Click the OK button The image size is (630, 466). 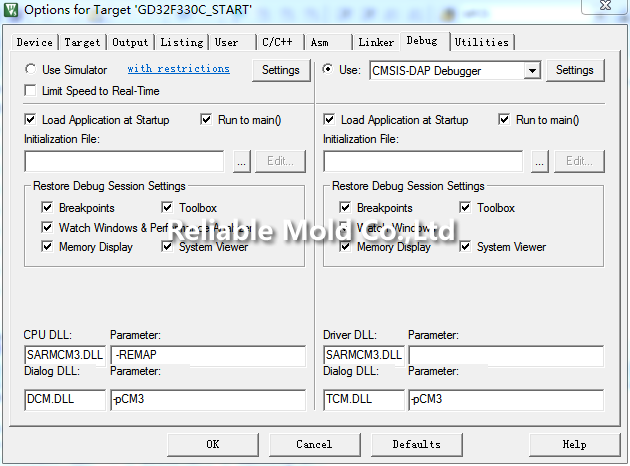(212, 444)
